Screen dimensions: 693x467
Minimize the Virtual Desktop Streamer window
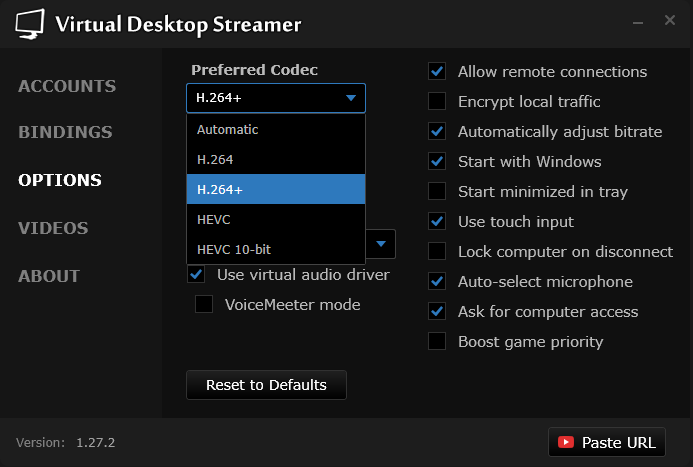638,22
